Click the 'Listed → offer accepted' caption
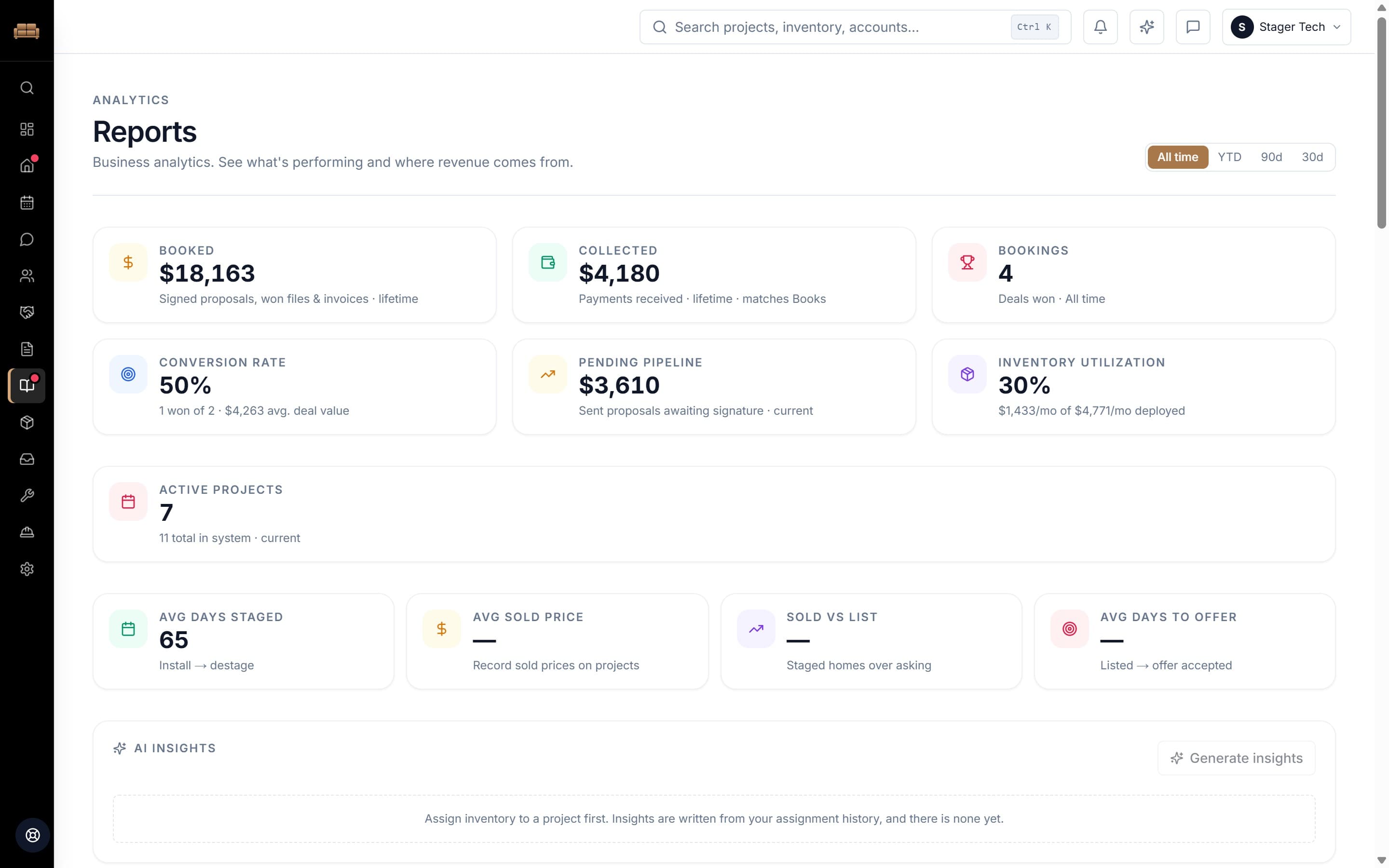The width and height of the screenshot is (1389, 868). [x=1166, y=665]
